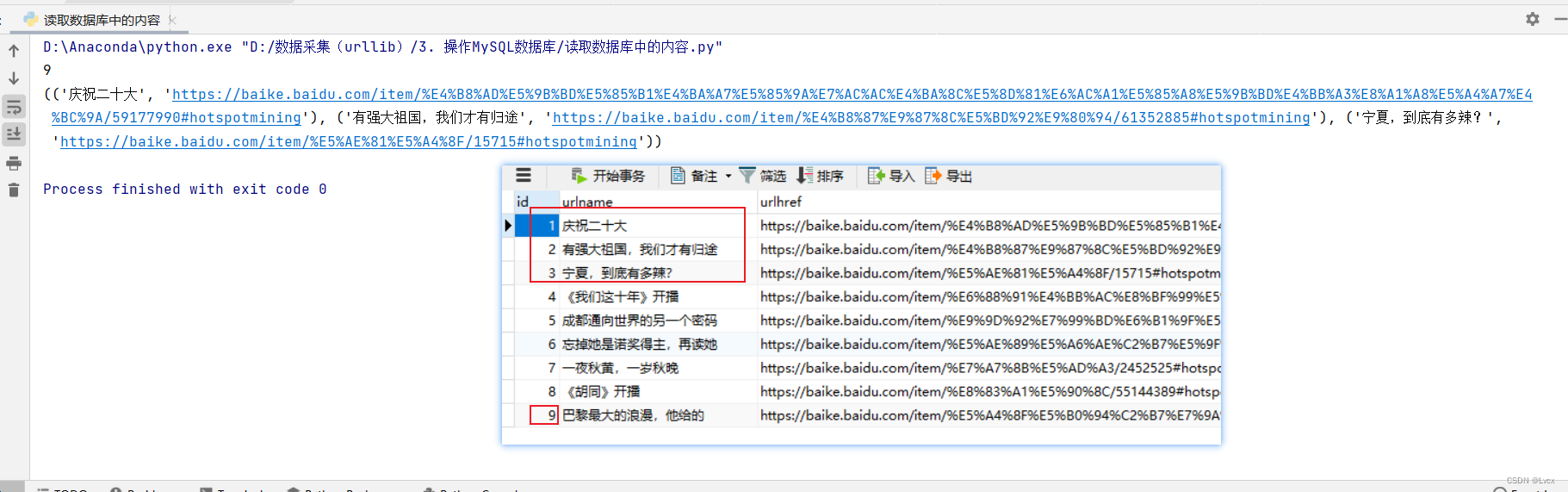Viewport: 1568px width, 492px height.
Task: Click the up arrow in run toolbar
Action: point(14,51)
